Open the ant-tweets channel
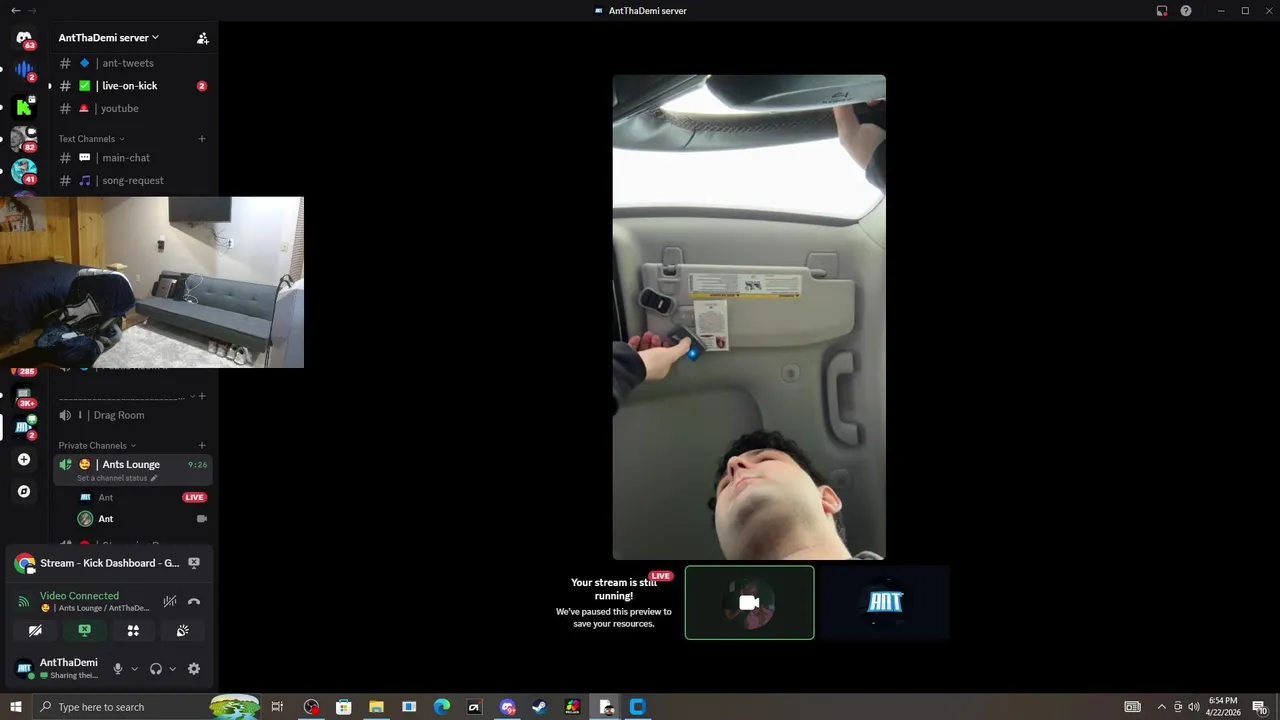 pos(132,63)
